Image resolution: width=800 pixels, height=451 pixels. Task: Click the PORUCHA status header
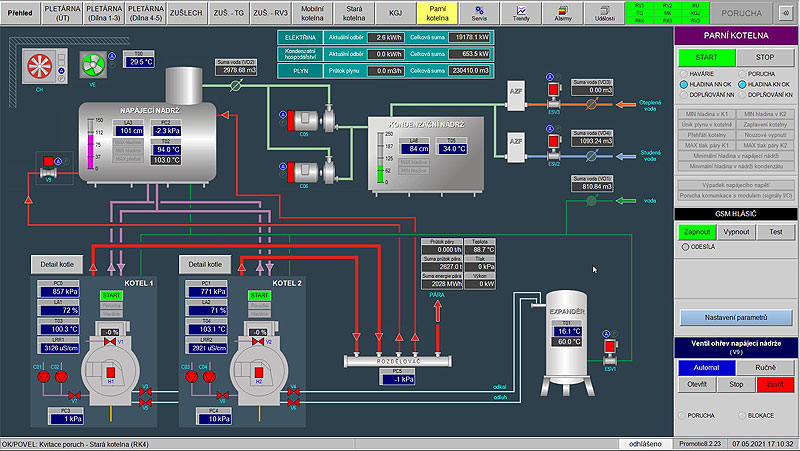[741, 13]
